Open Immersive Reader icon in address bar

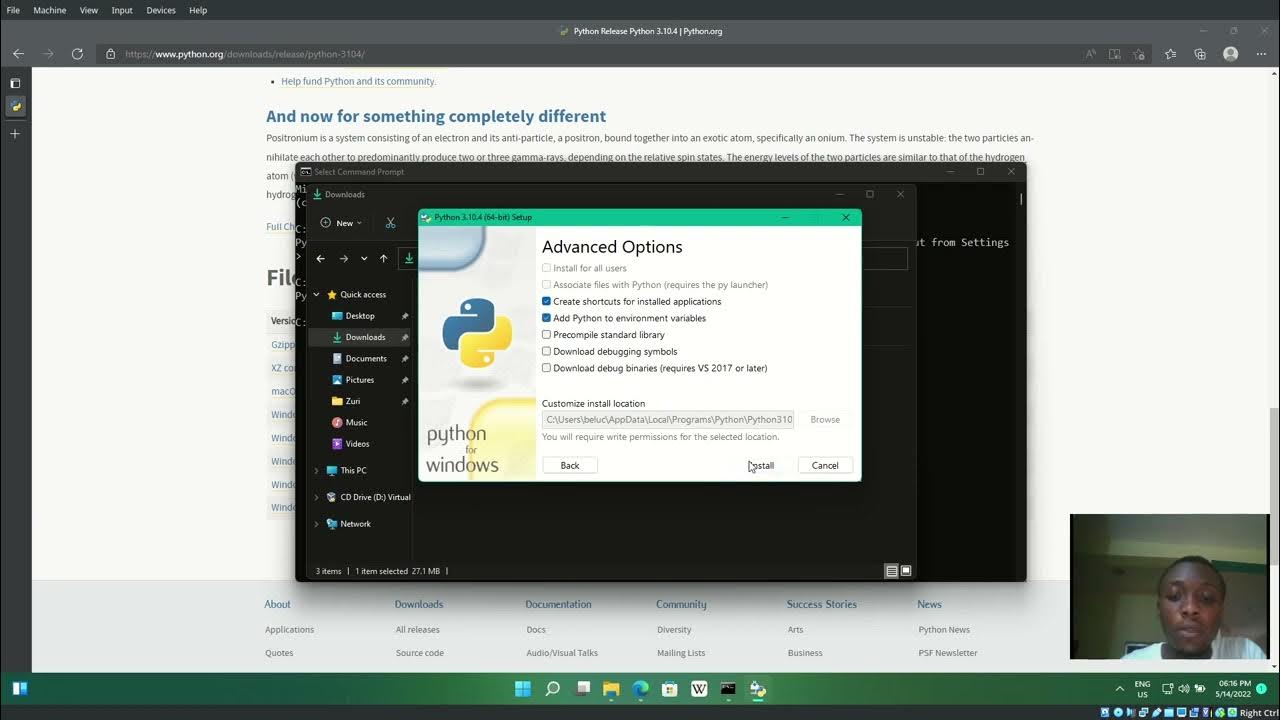click(1114, 54)
